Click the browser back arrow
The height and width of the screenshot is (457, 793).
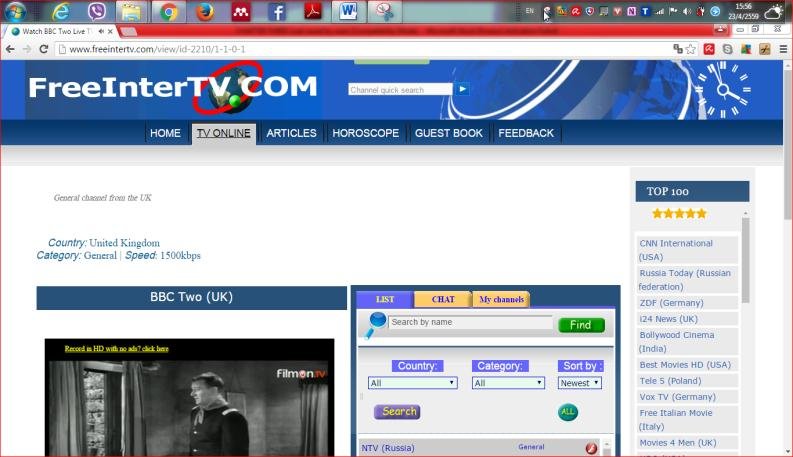tap(10, 49)
